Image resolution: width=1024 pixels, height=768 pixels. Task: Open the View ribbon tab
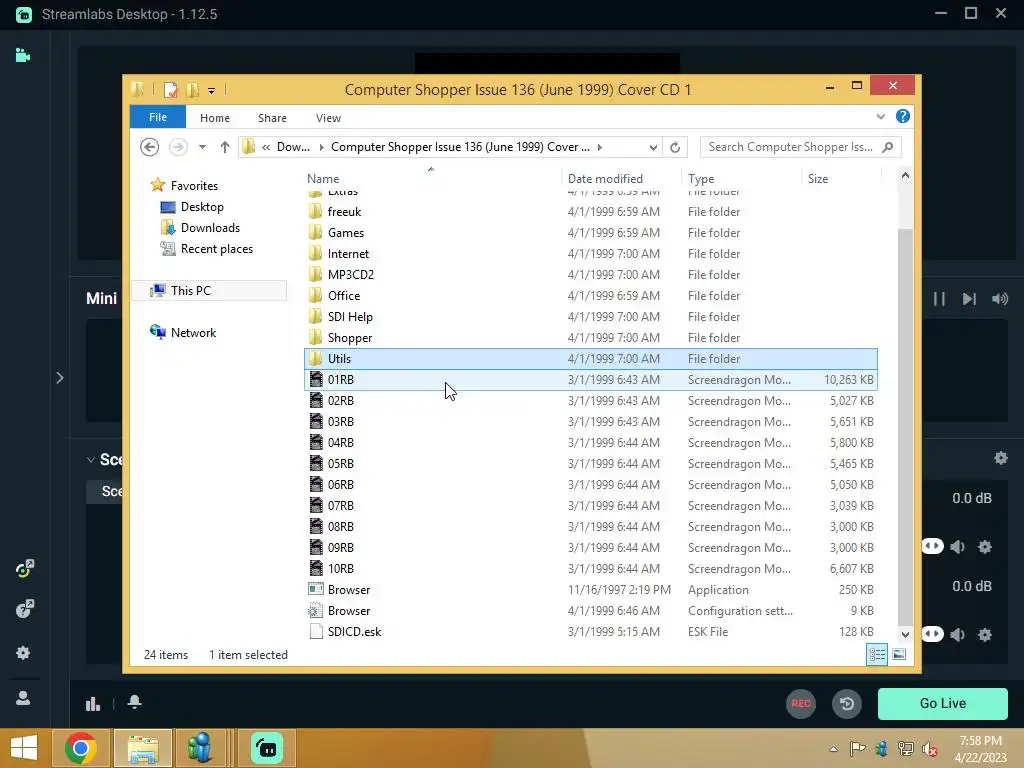[328, 118]
